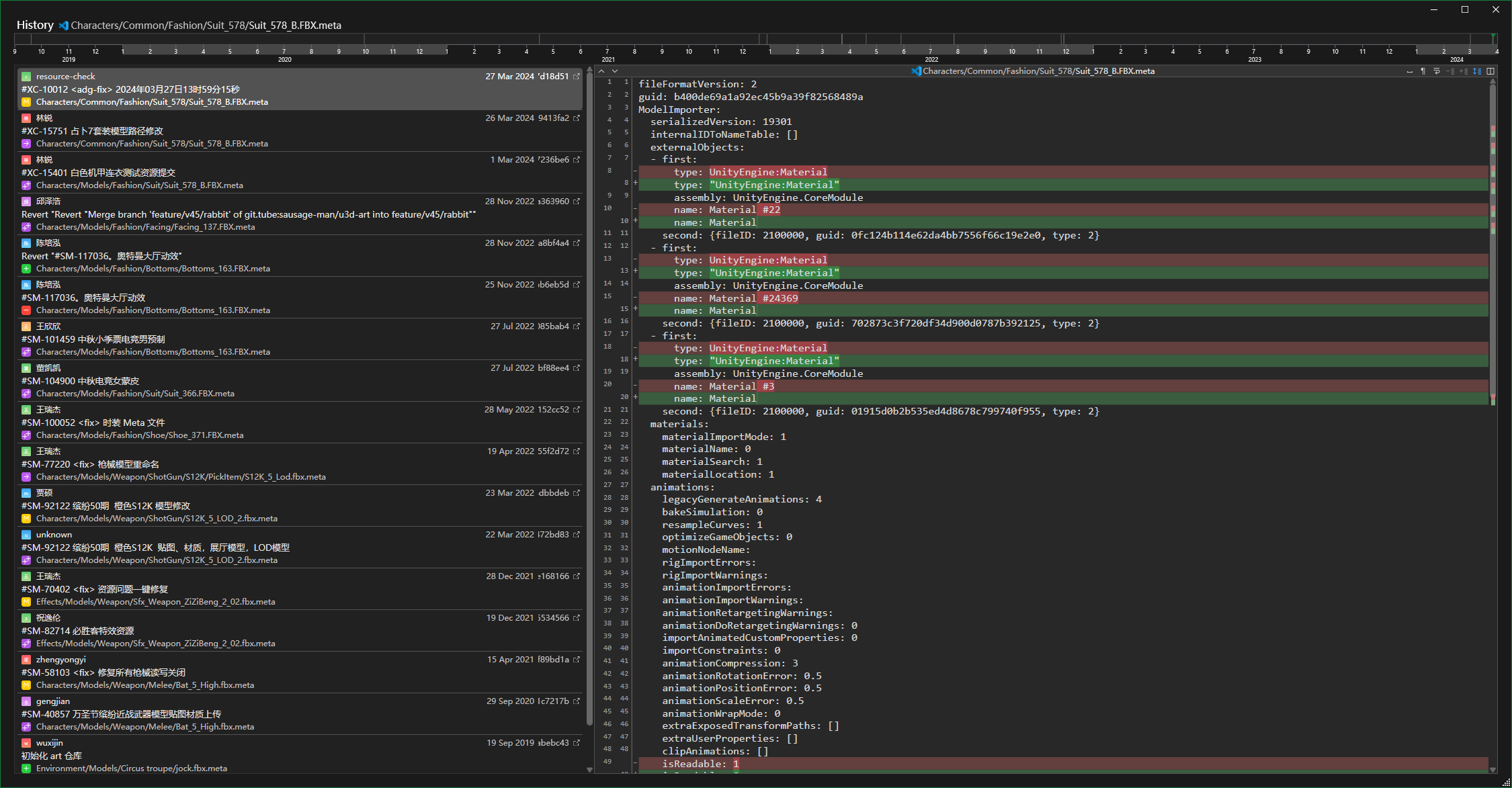1512x788 pixels.
Task: Click VS Code icon in diff header
Action: tap(915, 71)
